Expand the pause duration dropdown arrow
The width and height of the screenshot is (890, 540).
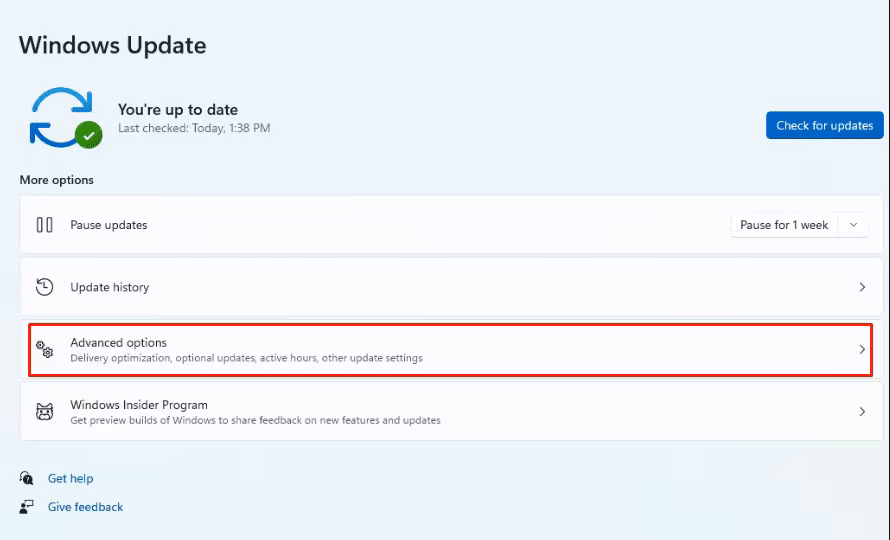[853, 225]
